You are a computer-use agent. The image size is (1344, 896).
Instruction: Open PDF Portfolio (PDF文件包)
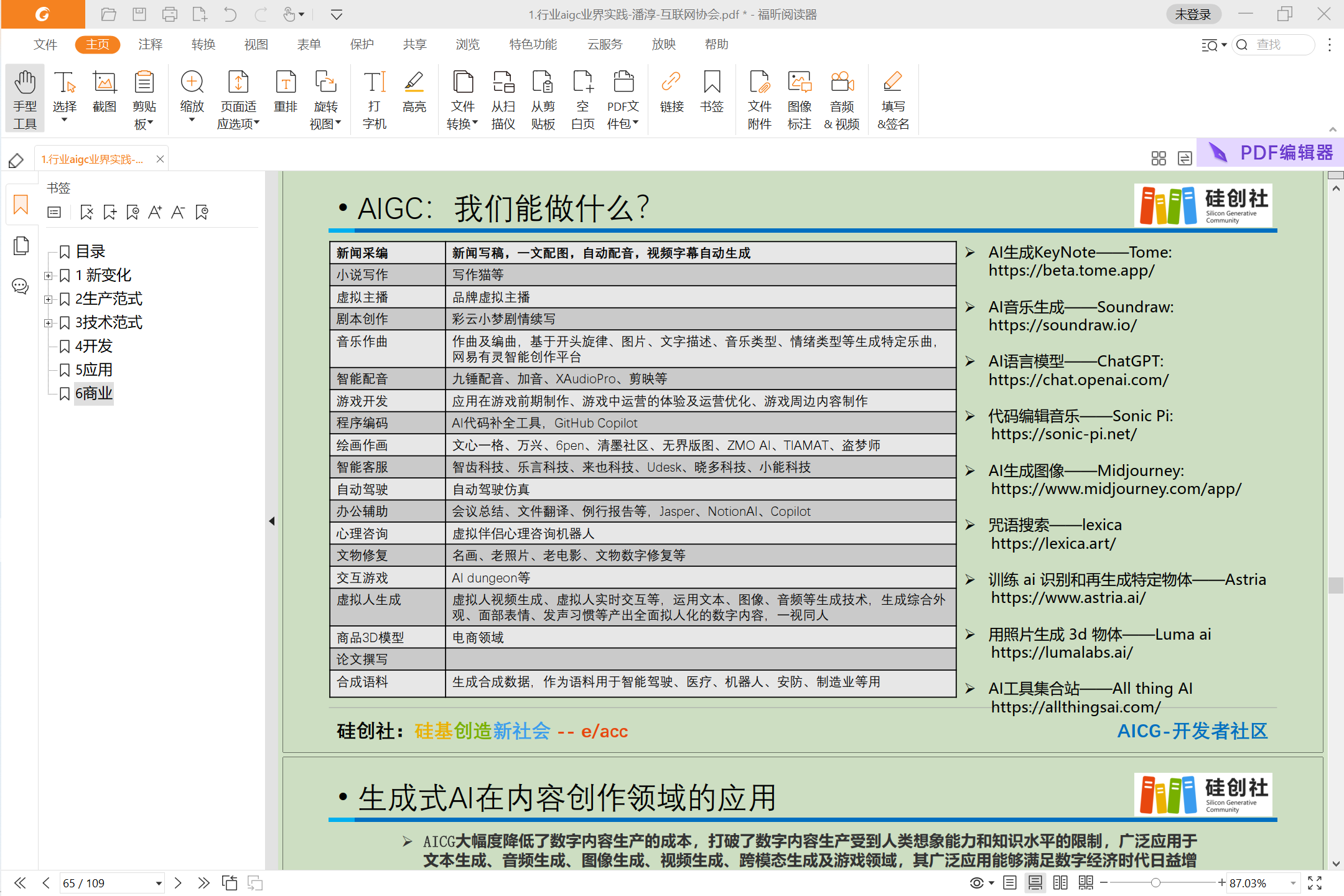point(623,99)
